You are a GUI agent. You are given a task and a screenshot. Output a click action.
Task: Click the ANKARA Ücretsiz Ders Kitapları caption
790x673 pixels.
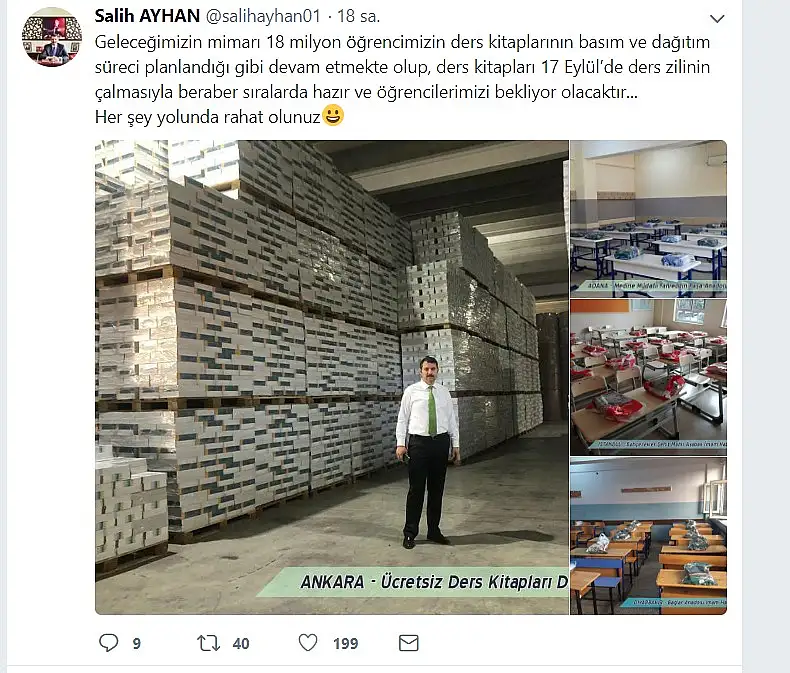click(434, 582)
